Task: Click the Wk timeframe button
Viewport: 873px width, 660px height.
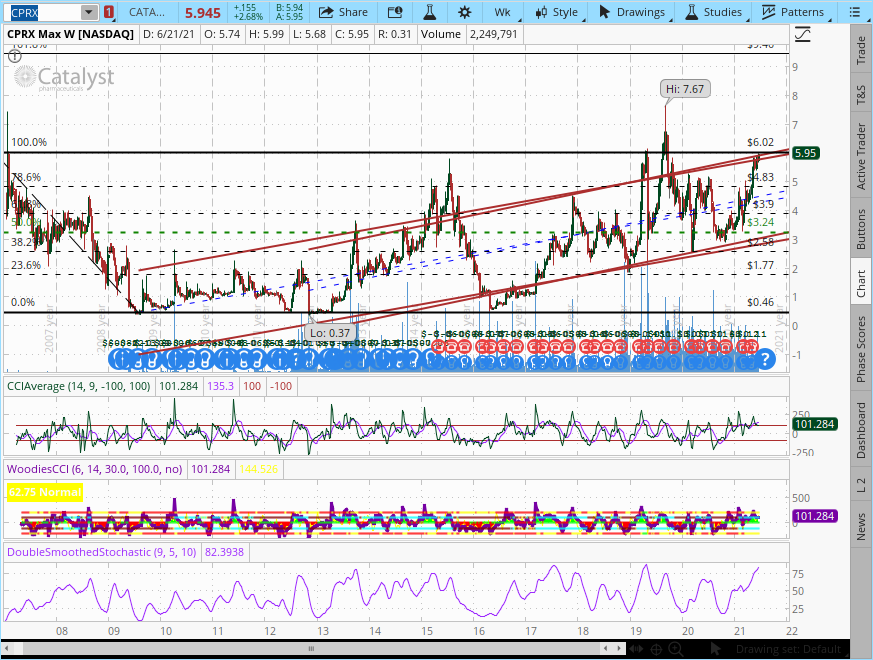Action: tap(502, 12)
